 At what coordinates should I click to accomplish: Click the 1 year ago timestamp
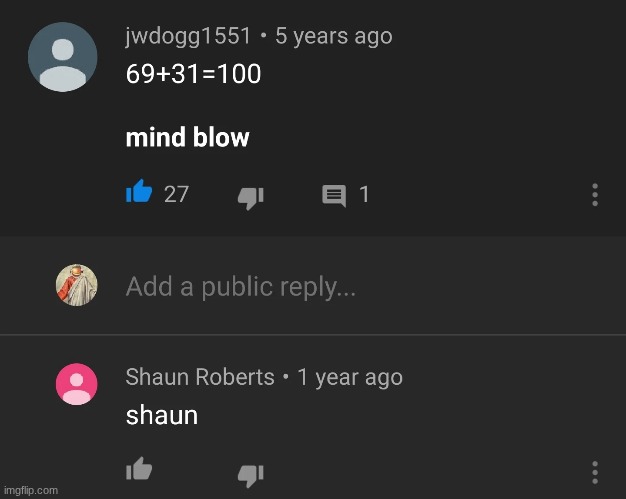(x=350, y=377)
